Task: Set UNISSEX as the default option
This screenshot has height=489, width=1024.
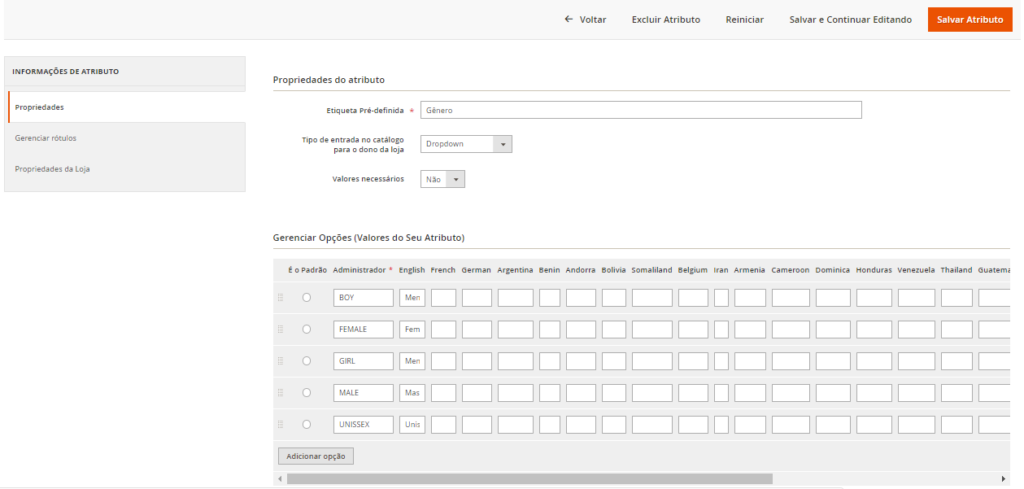Action: pos(306,424)
